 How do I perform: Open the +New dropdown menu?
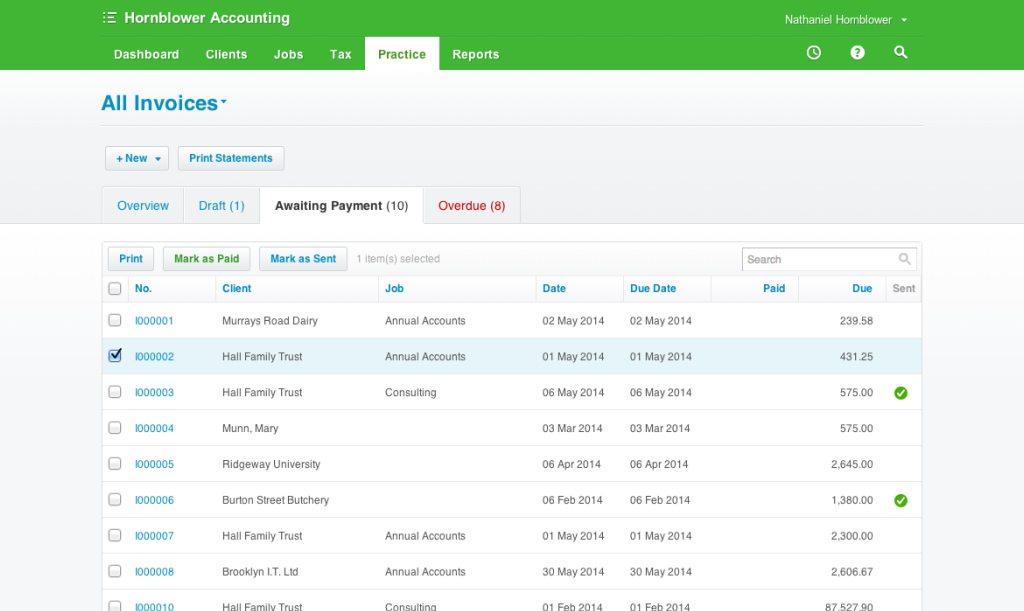pyautogui.click(x=136, y=158)
